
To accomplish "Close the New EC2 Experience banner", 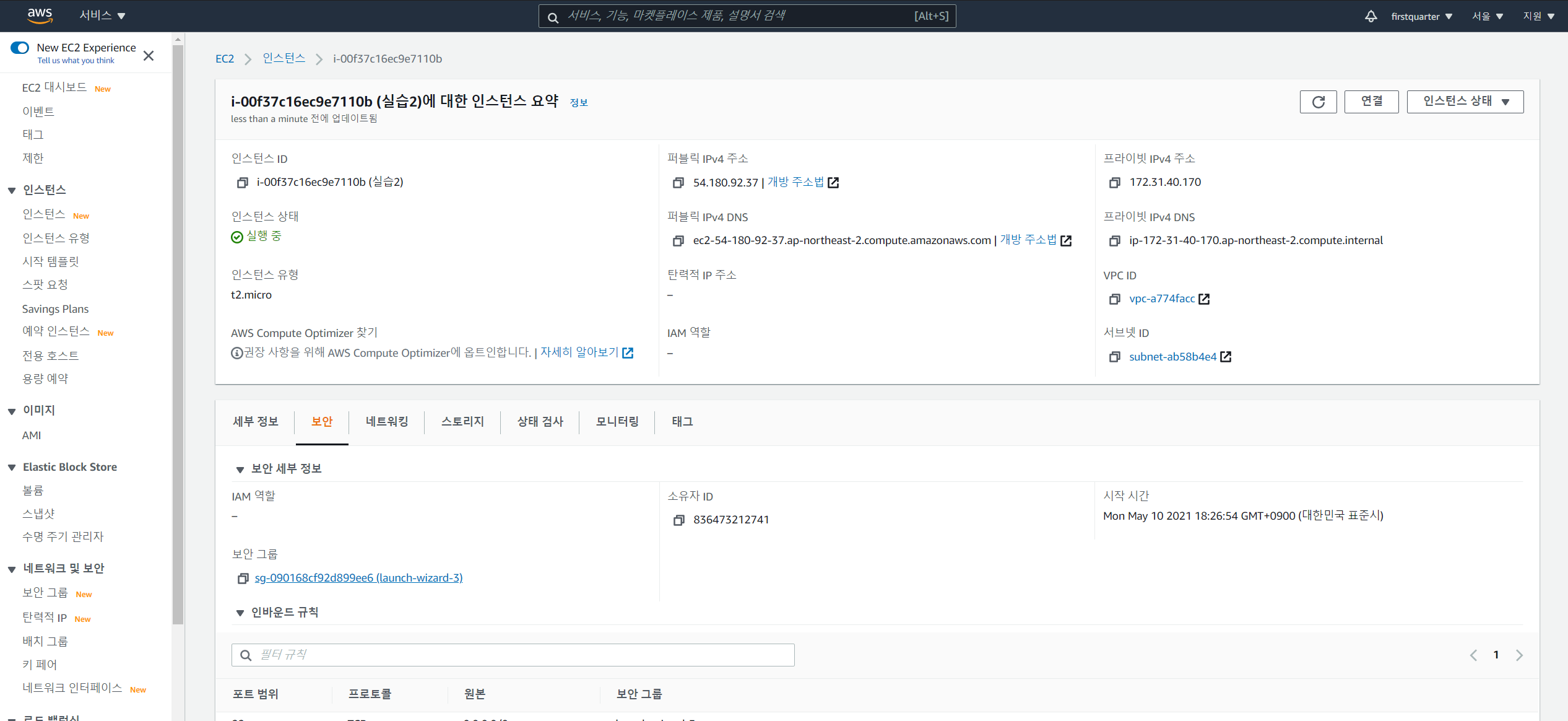I will 149,56.
